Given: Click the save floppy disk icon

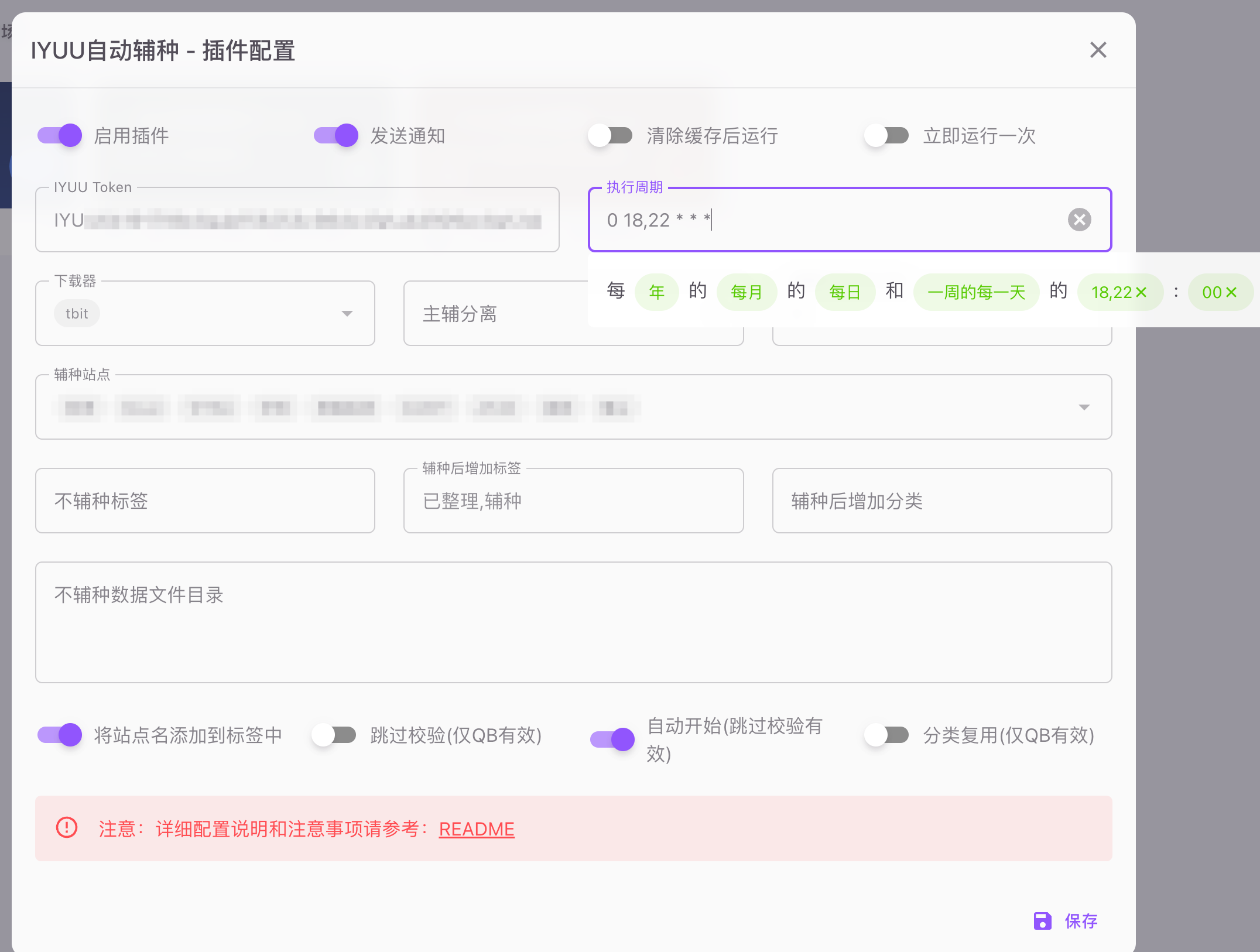Looking at the screenshot, I should 1042,921.
